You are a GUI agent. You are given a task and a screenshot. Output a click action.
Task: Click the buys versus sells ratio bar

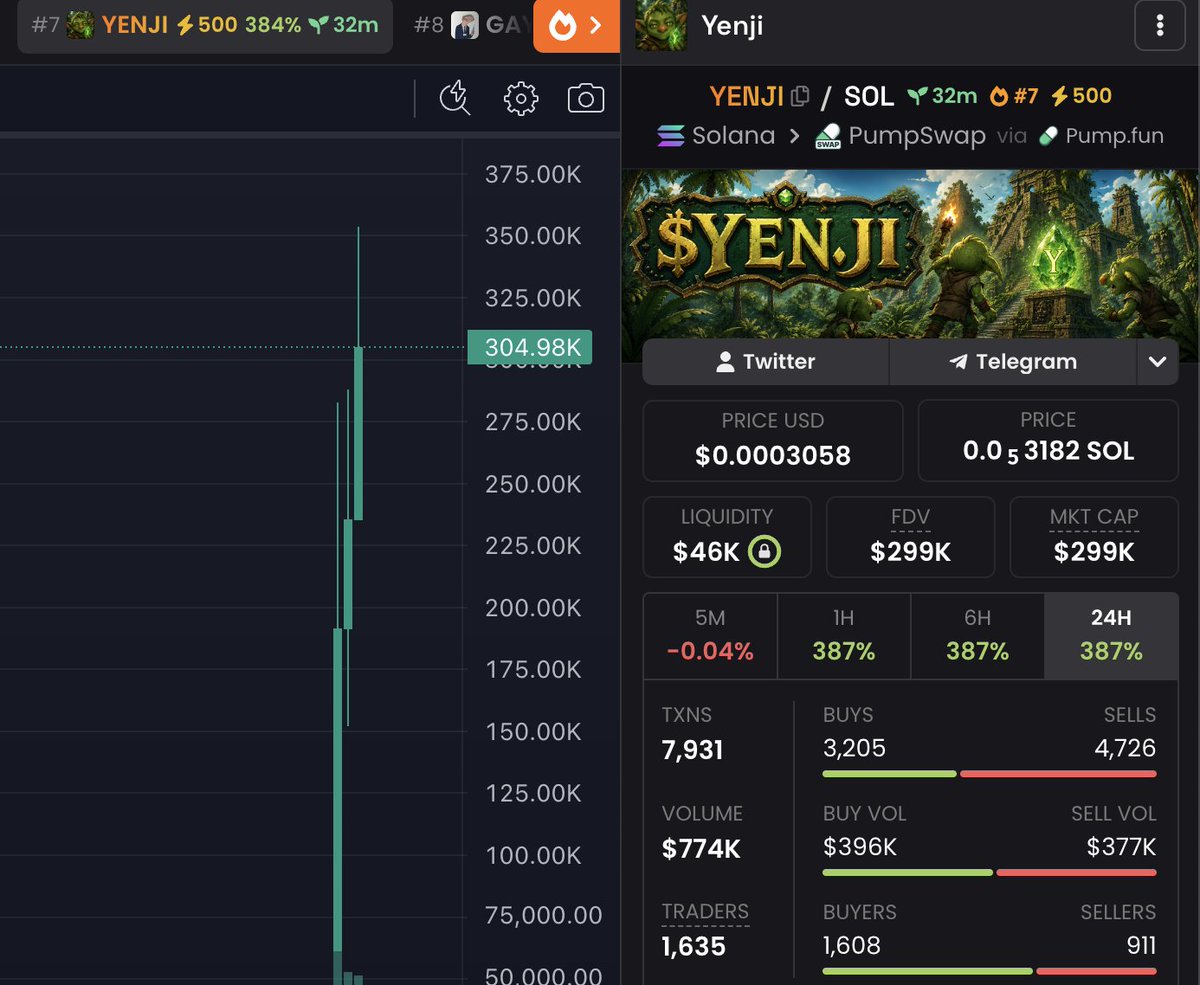pyautogui.click(x=990, y=774)
